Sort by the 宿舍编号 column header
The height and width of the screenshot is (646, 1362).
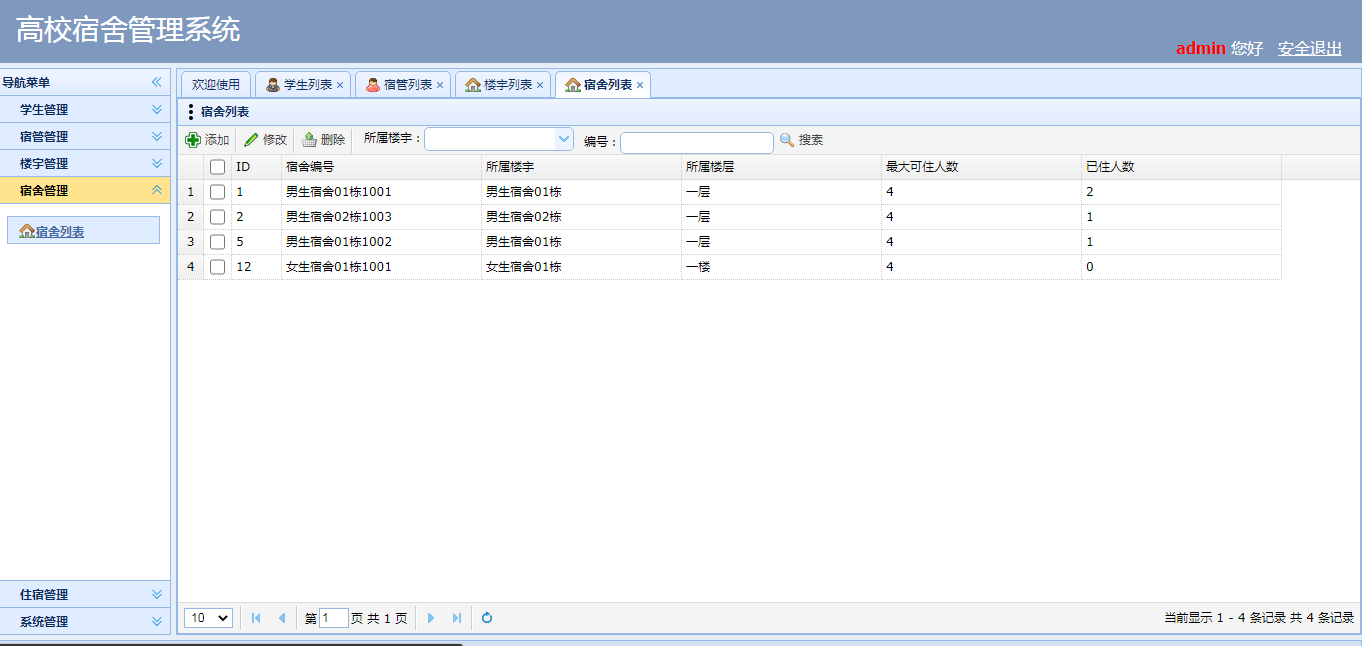click(x=381, y=167)
